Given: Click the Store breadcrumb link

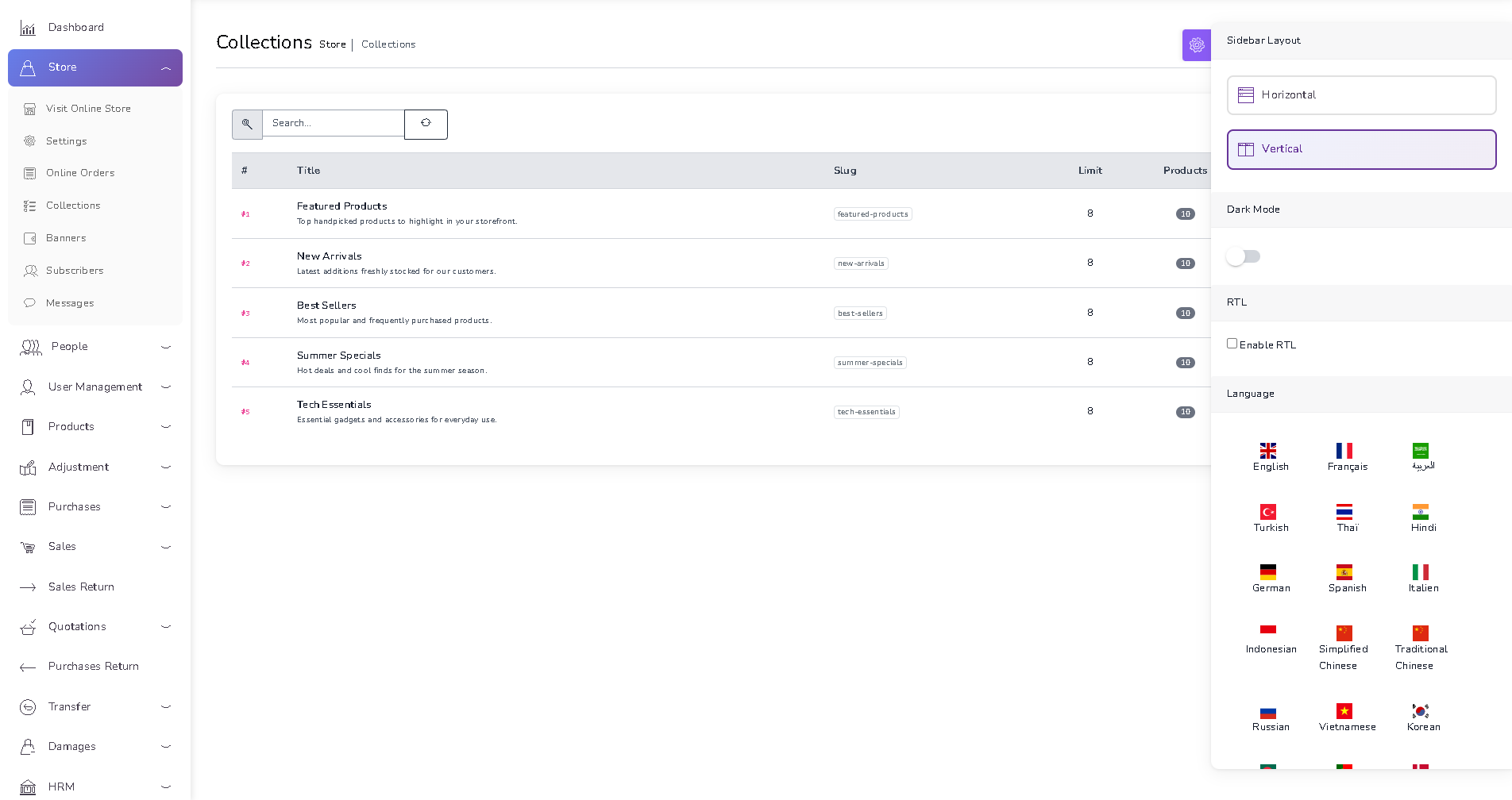Looking at the screenshot, I should coord(333,44).
